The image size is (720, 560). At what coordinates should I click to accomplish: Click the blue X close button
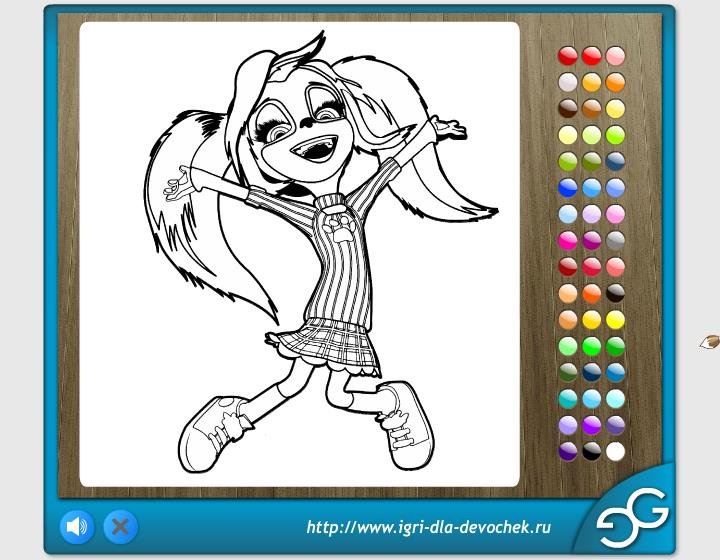120,525
